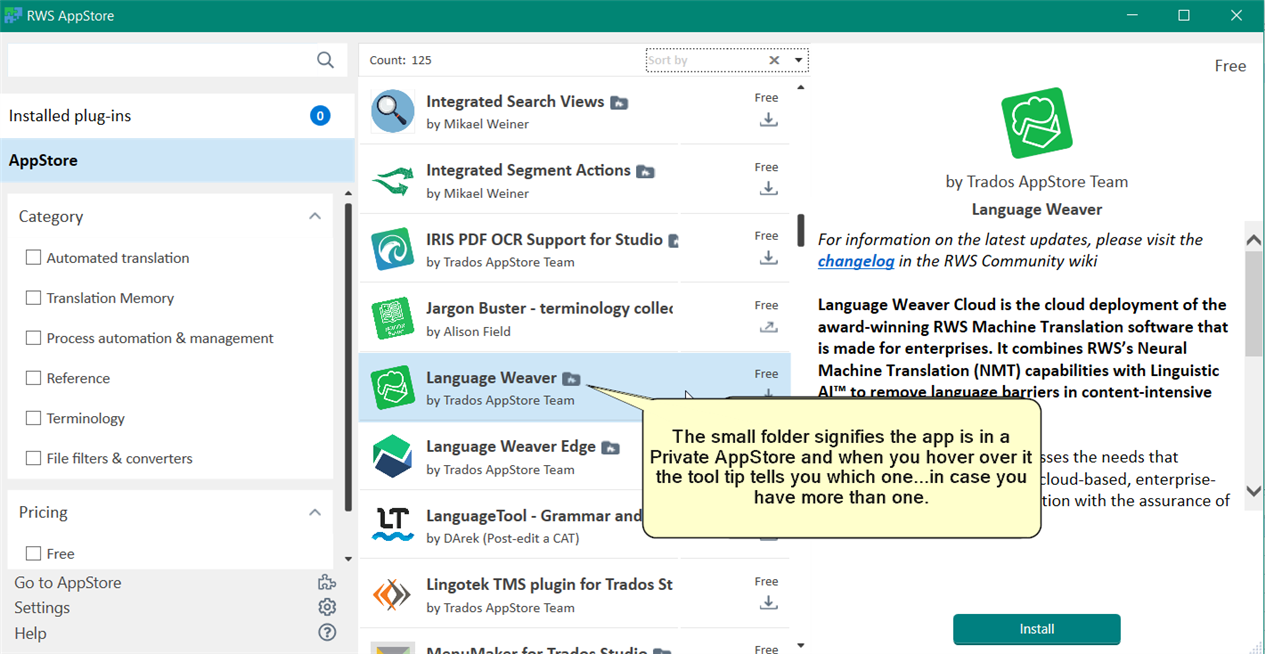This screenshot has height=654, width=1265.
Task: Click the Sort by combo box
Action: (x=727, y=60)
